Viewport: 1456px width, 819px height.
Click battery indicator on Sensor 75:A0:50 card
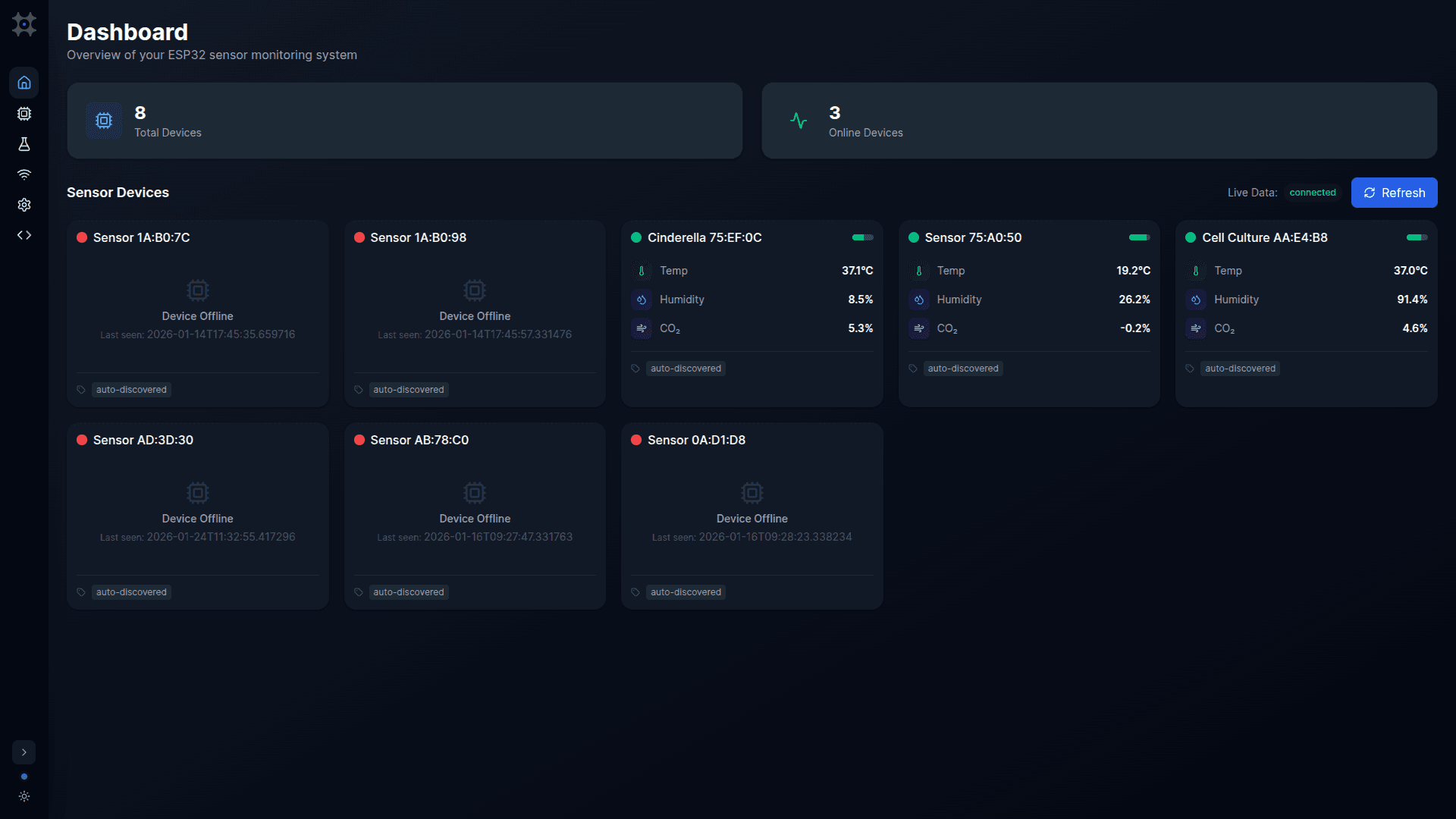click(1139, 237)
